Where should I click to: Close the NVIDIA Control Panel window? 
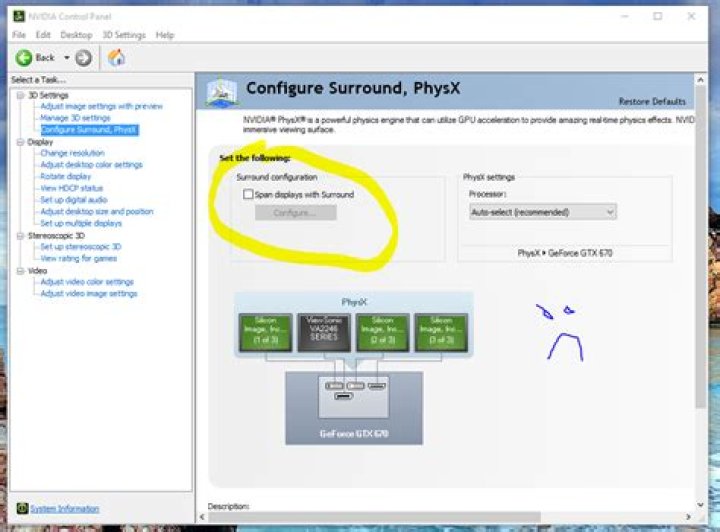tap(691, 17)
